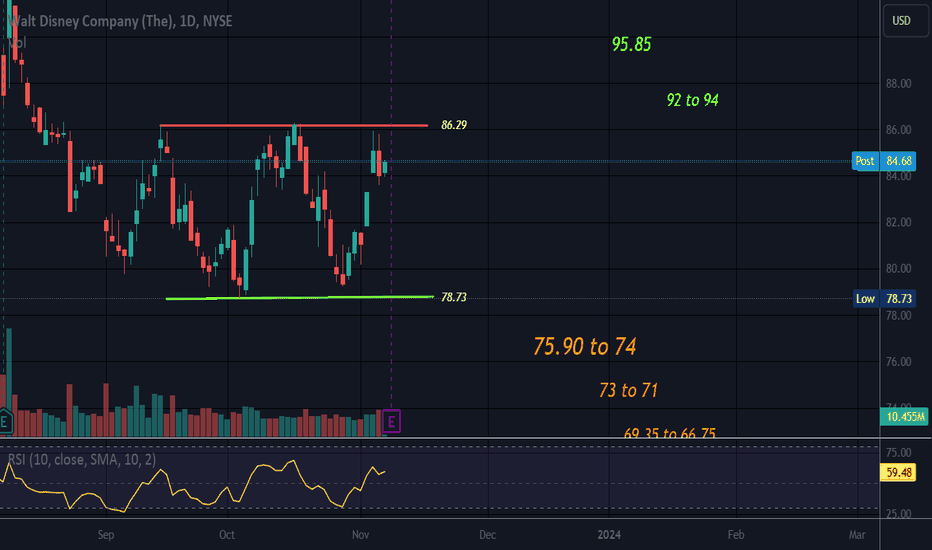Open the USD currency selector
The image size is (932, 550).
point(905,21)
